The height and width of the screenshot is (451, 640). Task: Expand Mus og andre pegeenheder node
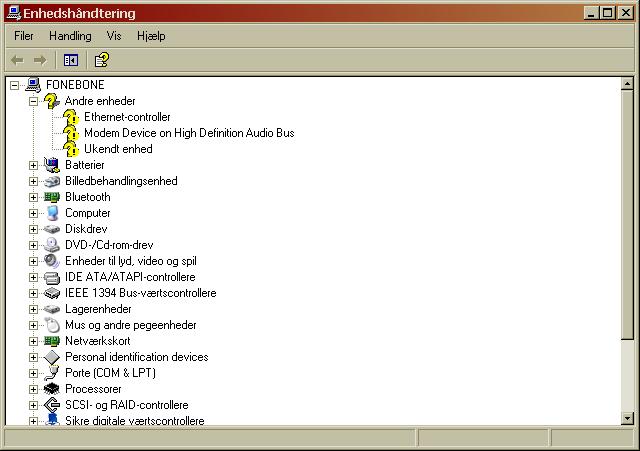[33, 325]
